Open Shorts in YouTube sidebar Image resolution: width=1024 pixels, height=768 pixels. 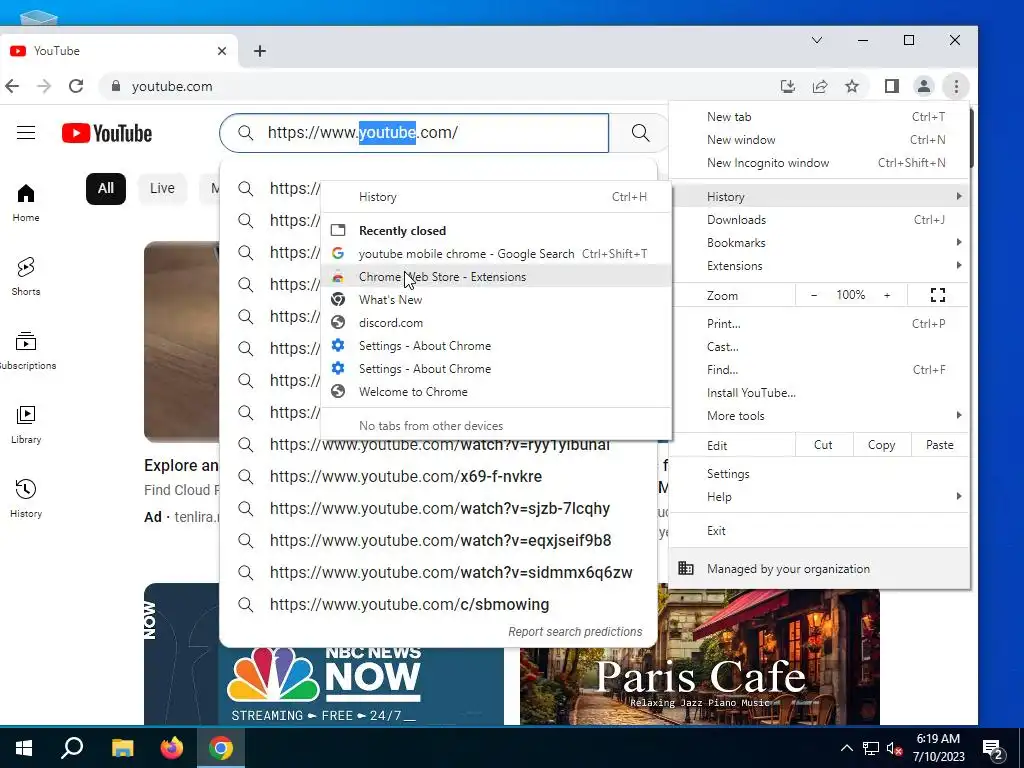pos(26,277)
